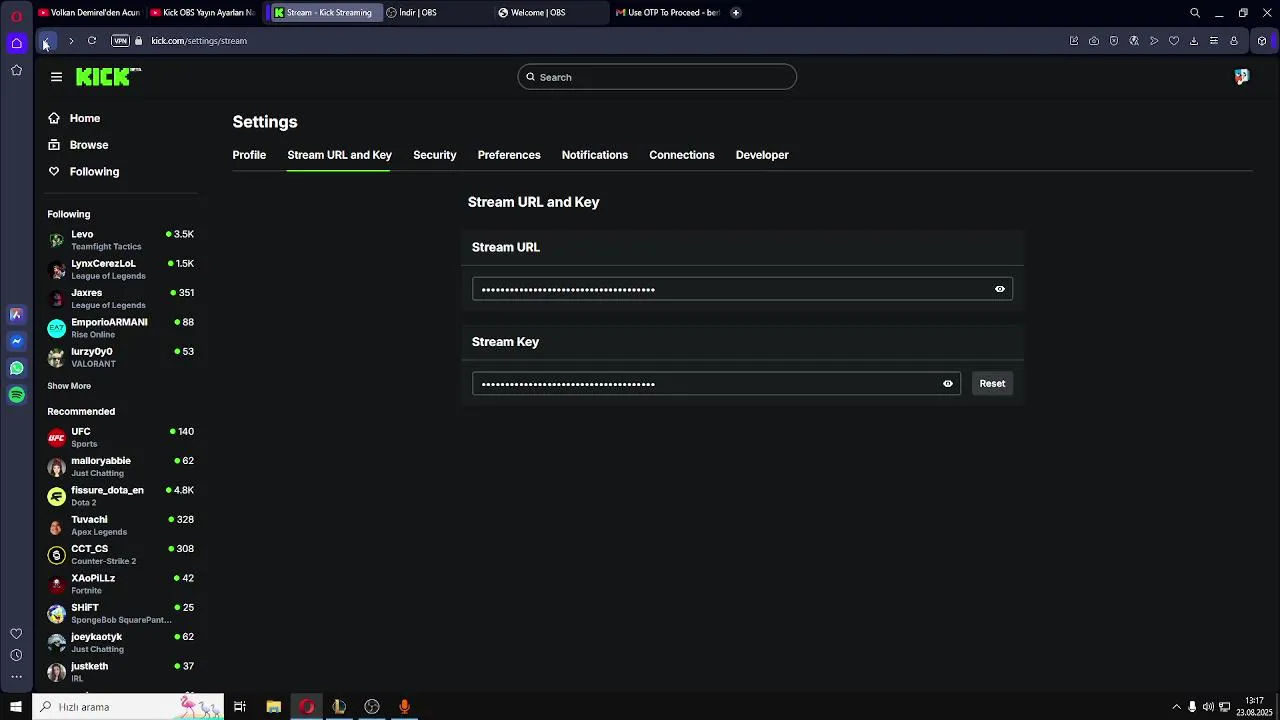
Task: Open the UFC recommended channel
Action: pos(121,437)
